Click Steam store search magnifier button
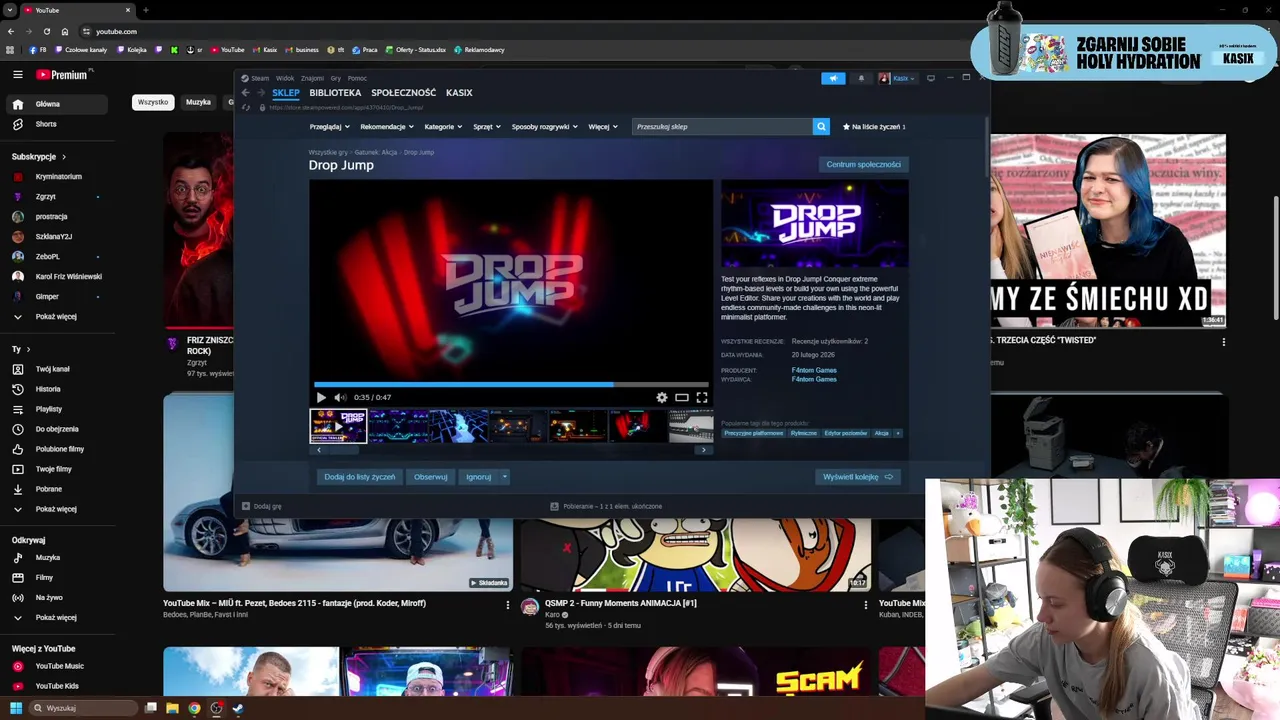This screenshot has height=720, width=1280. [x=821, y=127]
